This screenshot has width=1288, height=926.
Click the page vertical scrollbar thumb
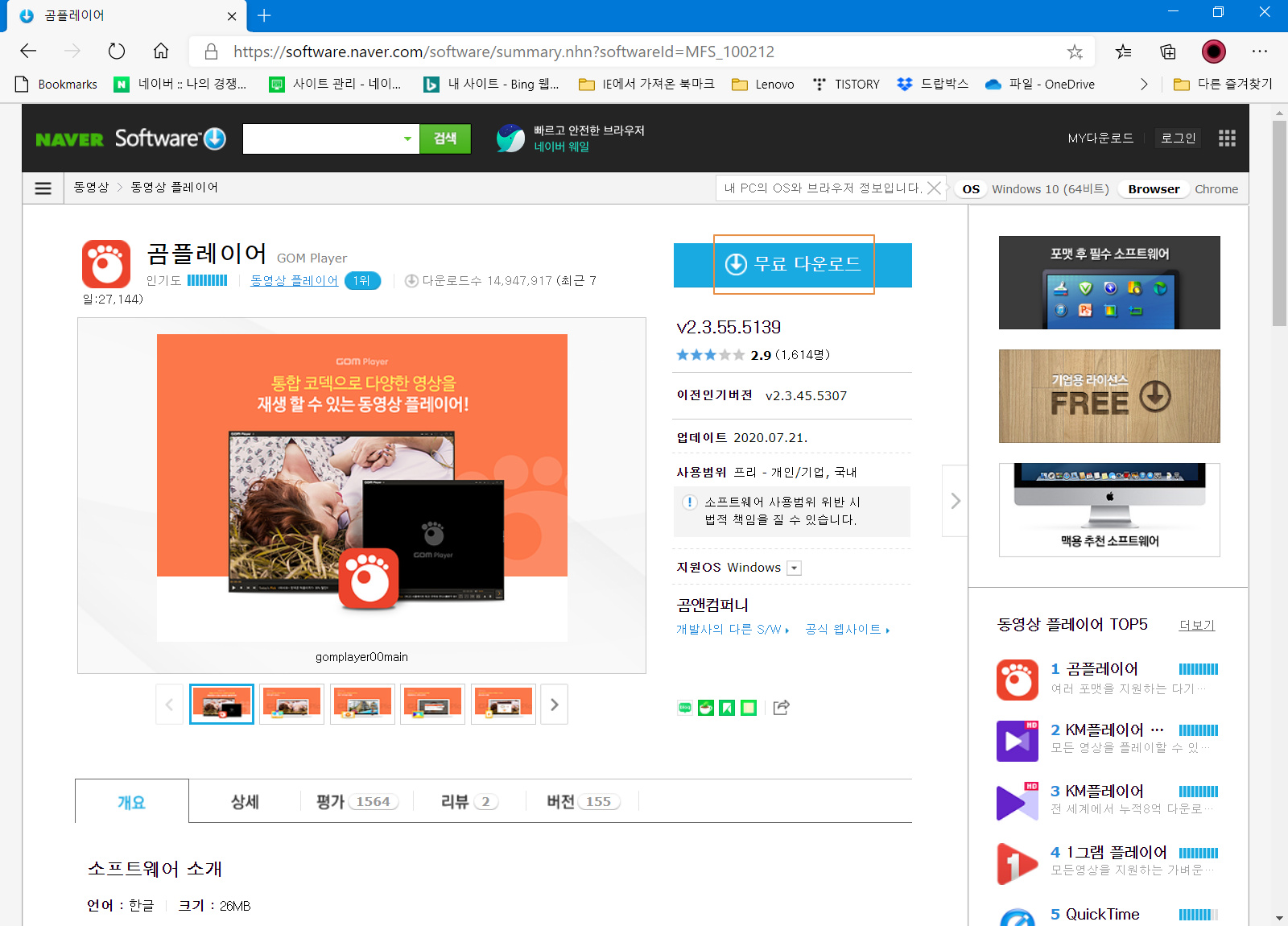point(1279,223)
